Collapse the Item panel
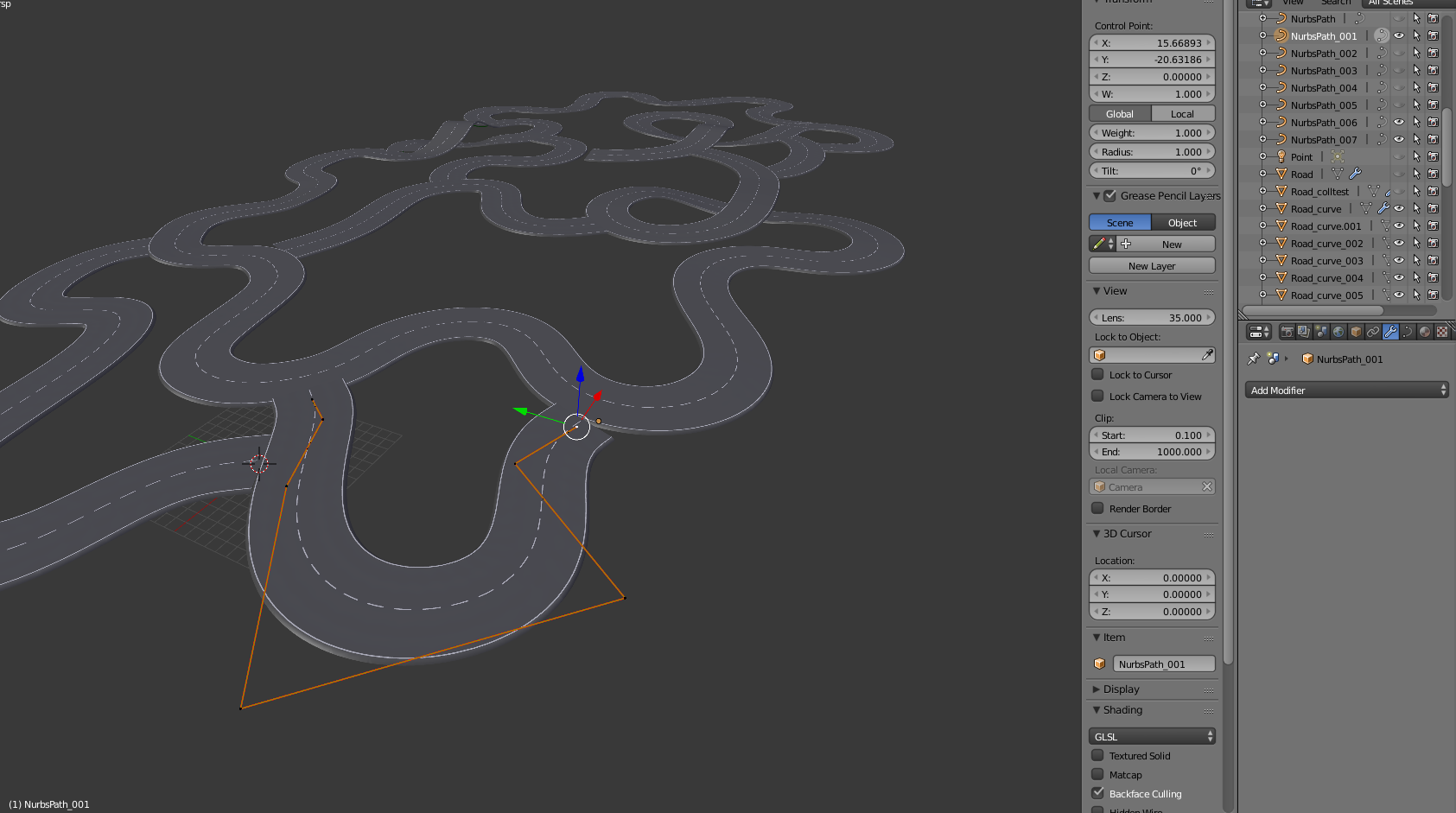This screenshot has height=813, width=1456. pos(1097,637)
